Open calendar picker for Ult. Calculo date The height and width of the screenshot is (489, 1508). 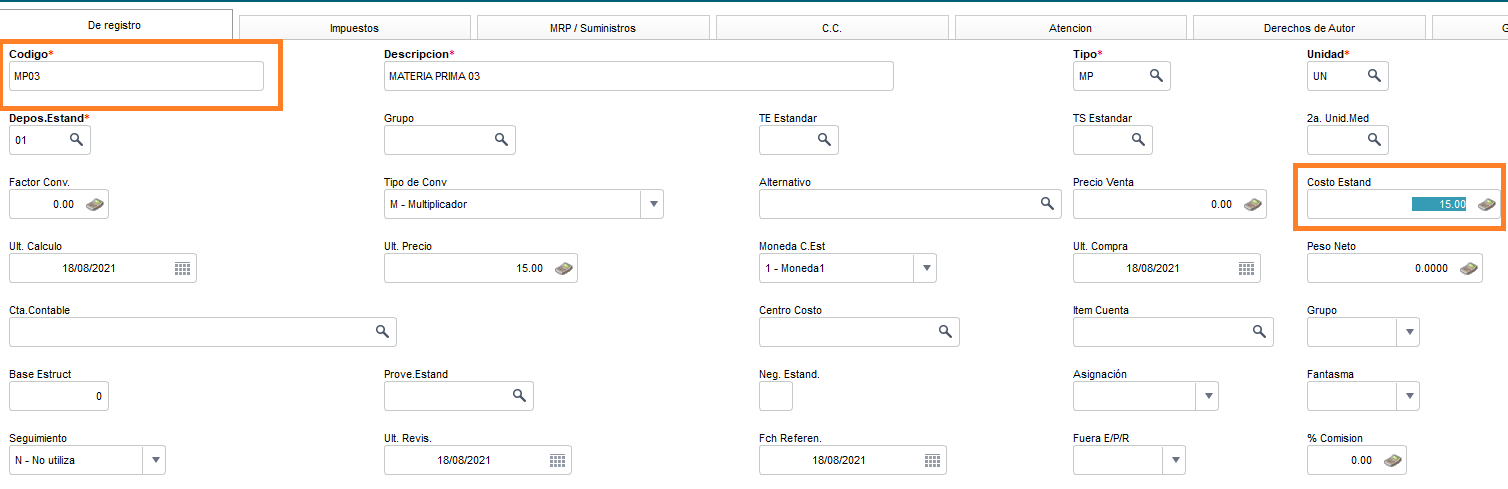(182, 268)
